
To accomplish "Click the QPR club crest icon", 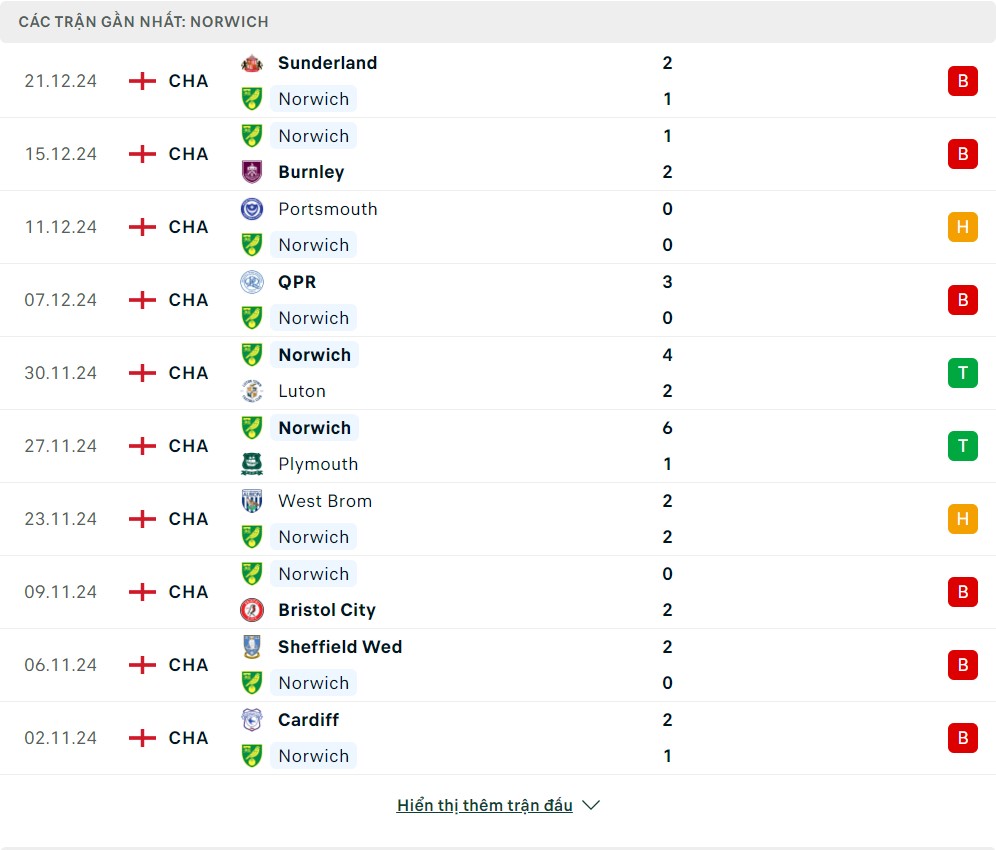I will 252,282.
